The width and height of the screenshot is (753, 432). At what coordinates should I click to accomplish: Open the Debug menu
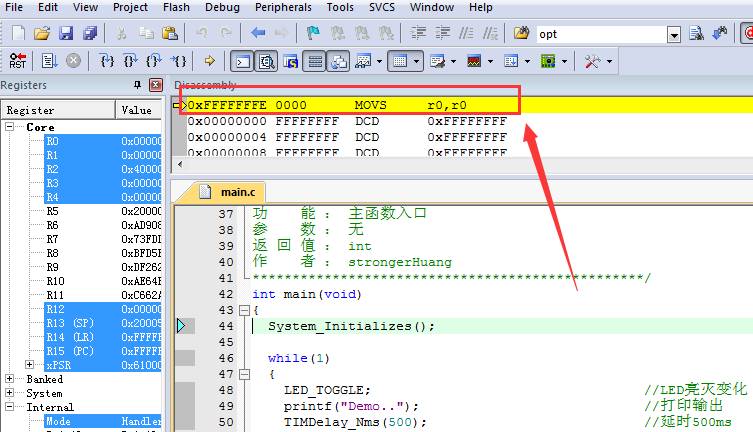[x=222, y=8]
